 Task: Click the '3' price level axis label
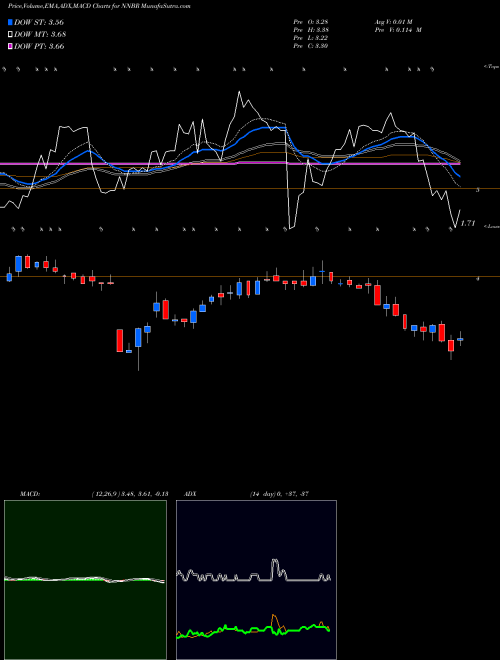[x=477, y=190]
